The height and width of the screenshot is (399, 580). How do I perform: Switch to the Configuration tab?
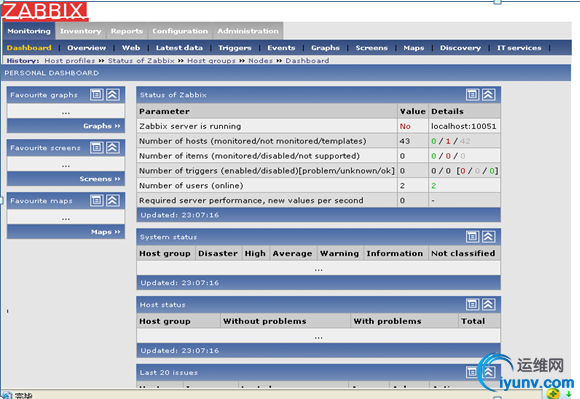(180, 31)
